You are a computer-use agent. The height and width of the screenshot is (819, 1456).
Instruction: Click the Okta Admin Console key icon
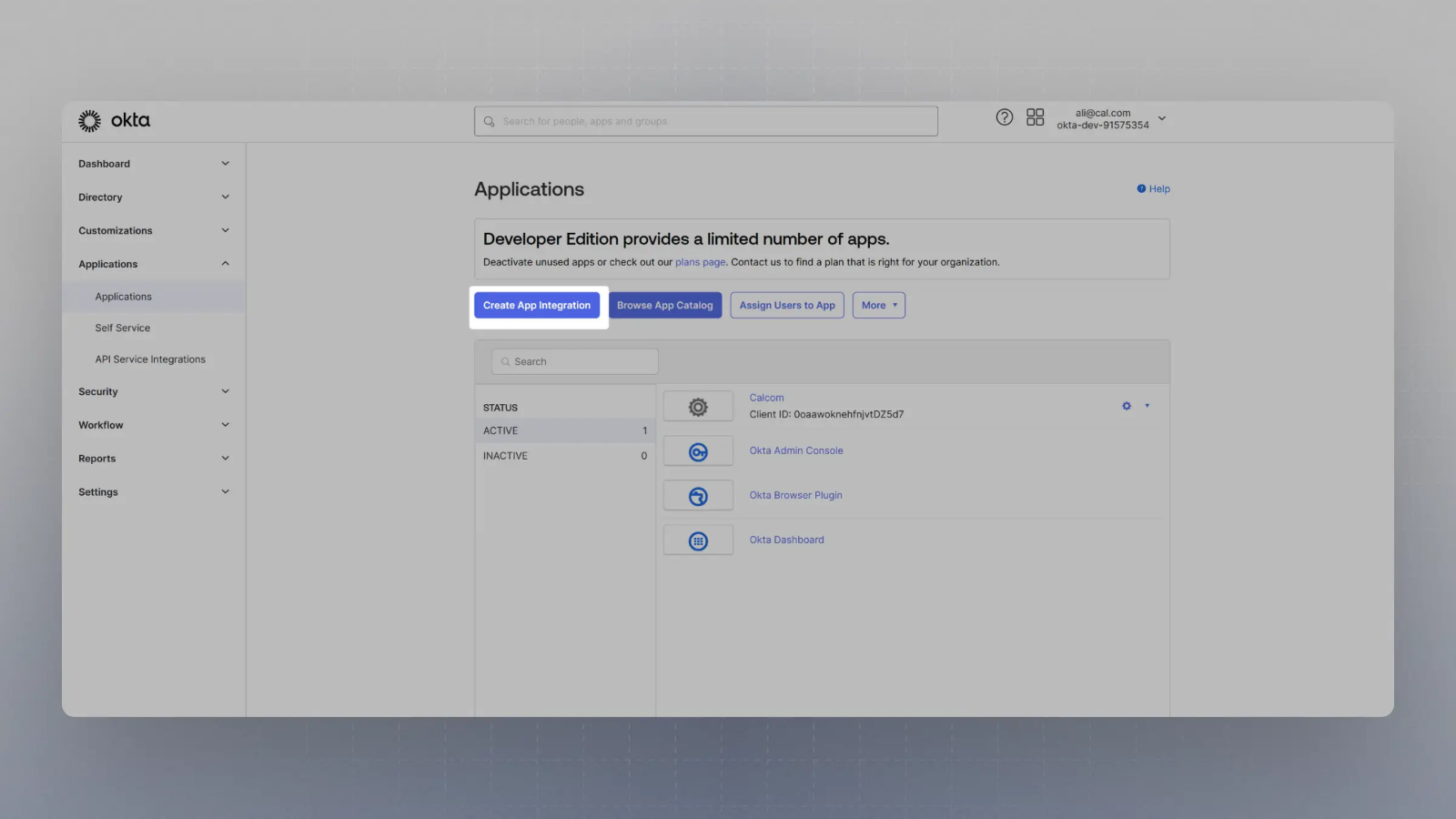tap(698, 451)
